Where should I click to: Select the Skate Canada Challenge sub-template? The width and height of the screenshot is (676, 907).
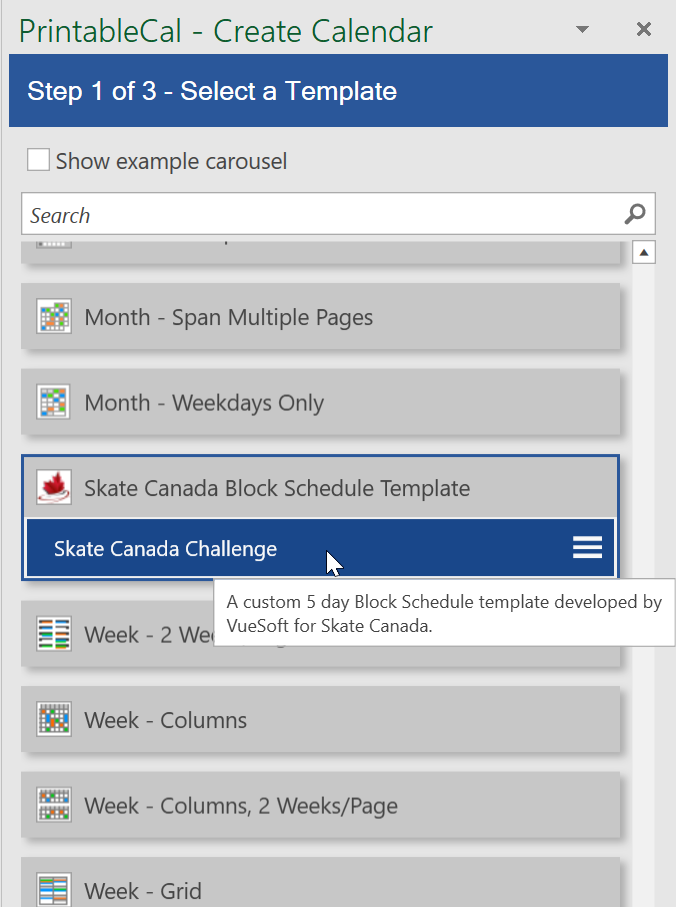click(x=166, y=548)
